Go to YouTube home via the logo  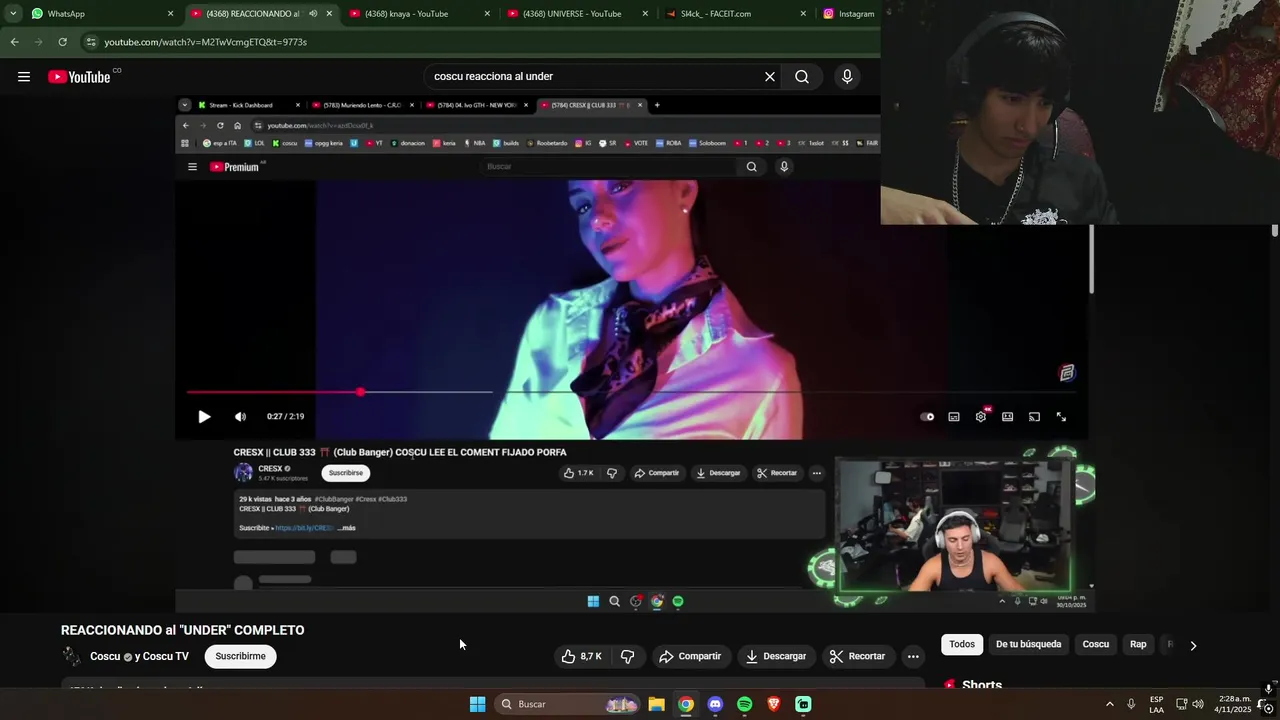pos(79,77)
